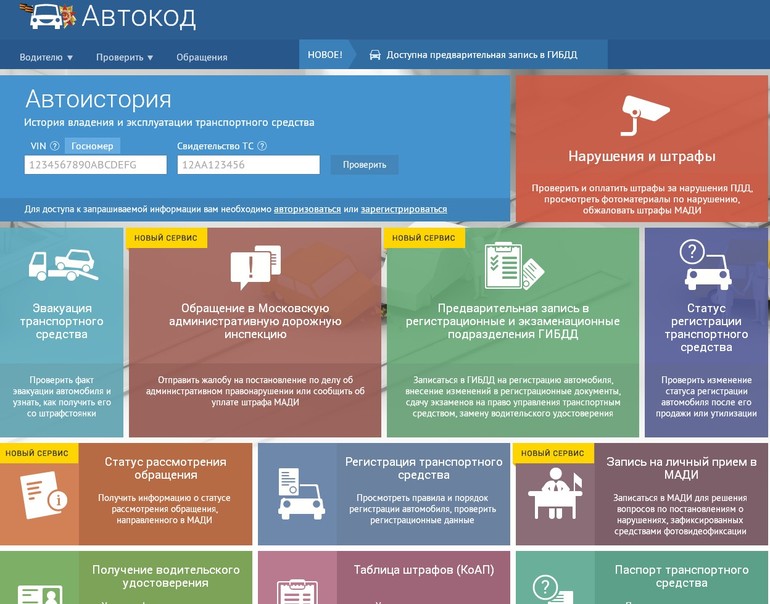
Task: Click the clipboard icon in Таблица штрафов
Action: pos(297,592)
